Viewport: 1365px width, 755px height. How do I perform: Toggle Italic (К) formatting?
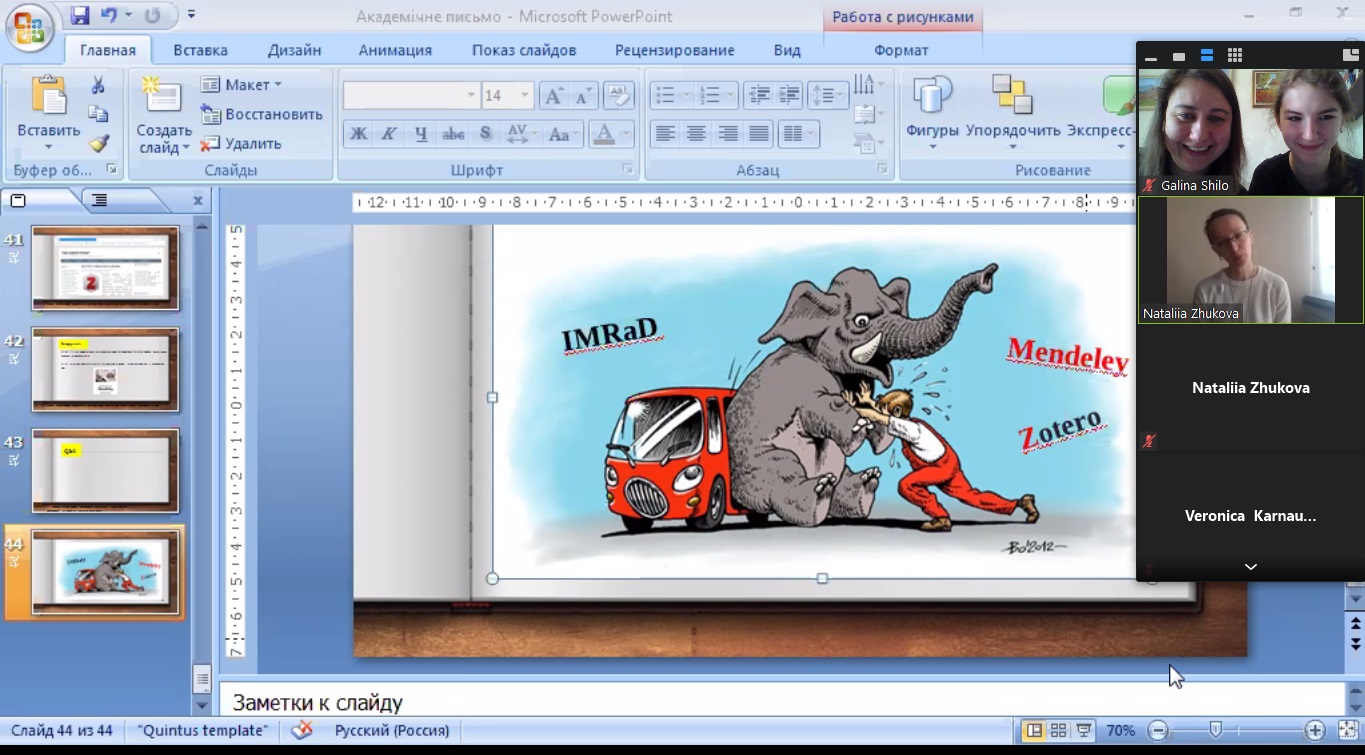[389, 134]
